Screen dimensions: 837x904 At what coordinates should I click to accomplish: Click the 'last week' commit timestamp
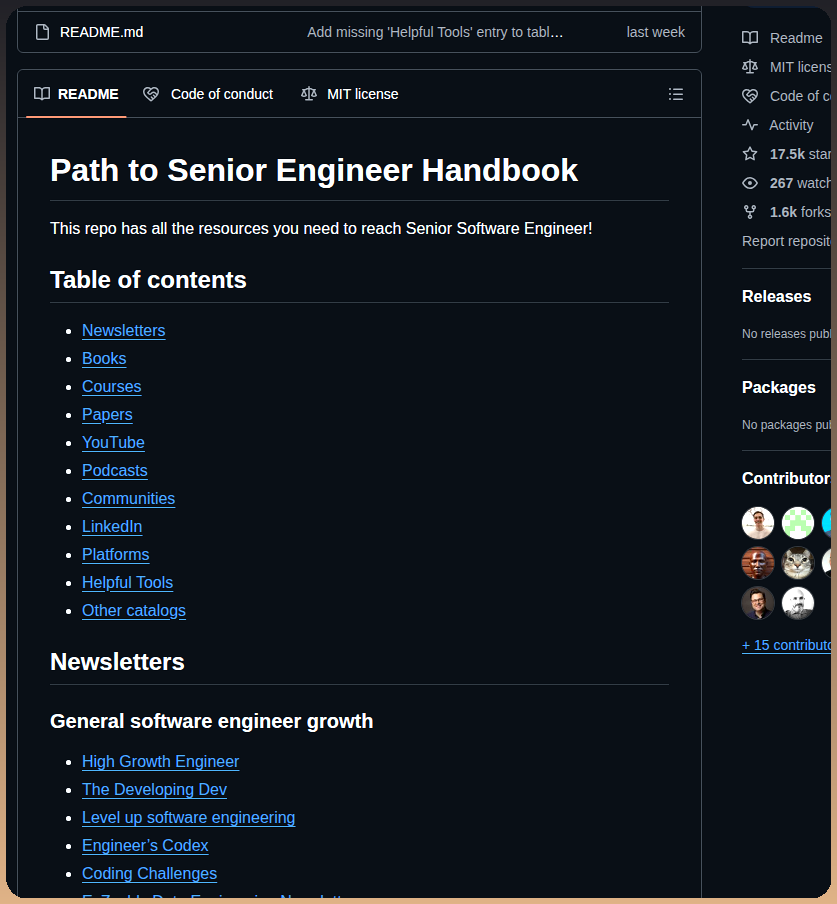[655, 32]
